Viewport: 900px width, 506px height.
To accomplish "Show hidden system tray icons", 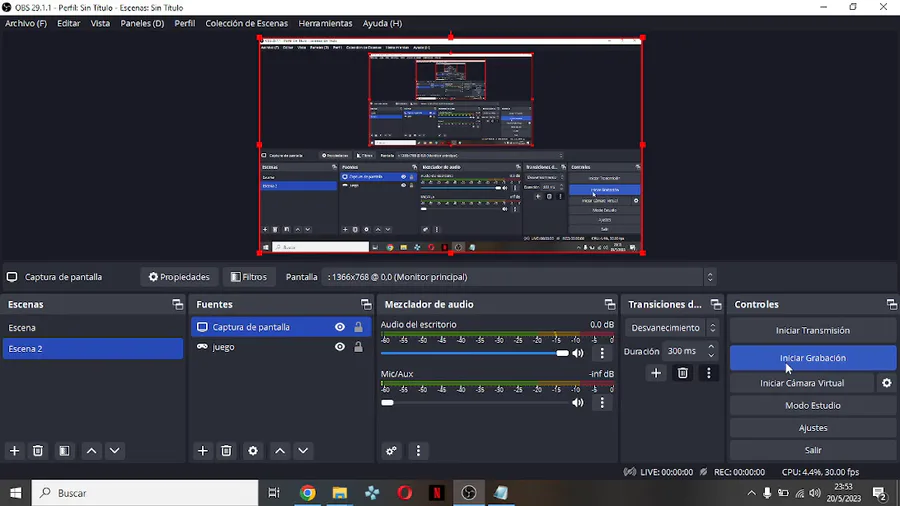I will tap(751, 493).
